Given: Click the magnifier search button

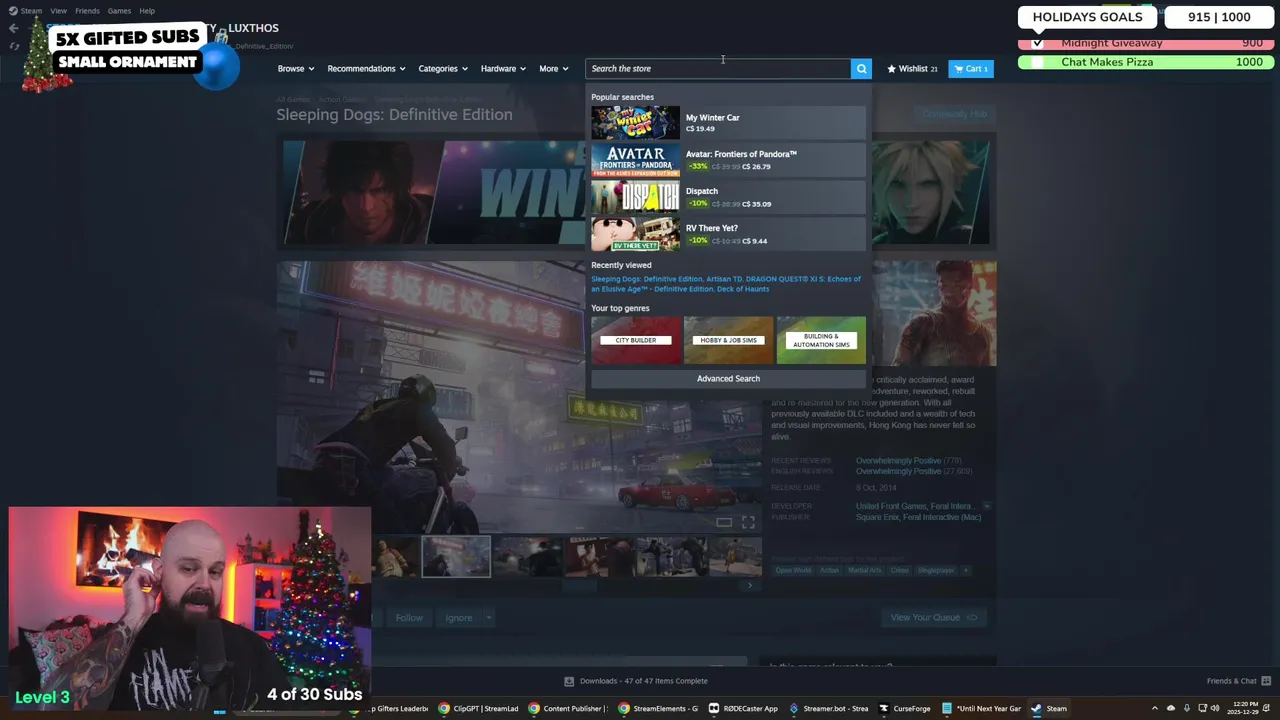Looking at the screenshot, I should (x=861, y=68).
